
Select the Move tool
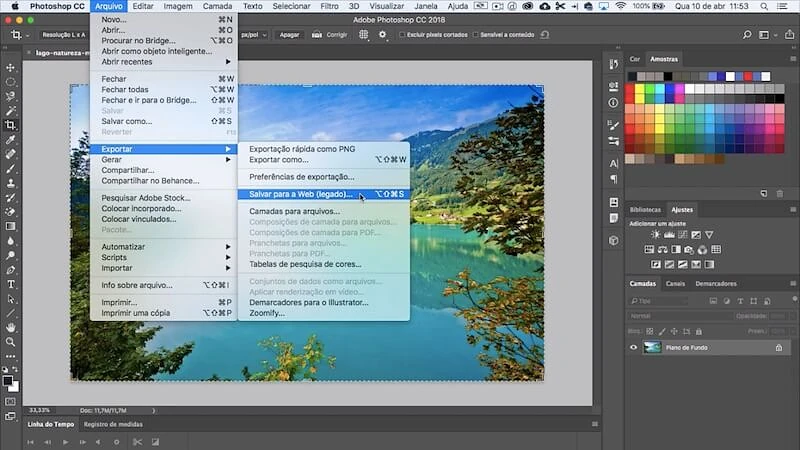10,67
